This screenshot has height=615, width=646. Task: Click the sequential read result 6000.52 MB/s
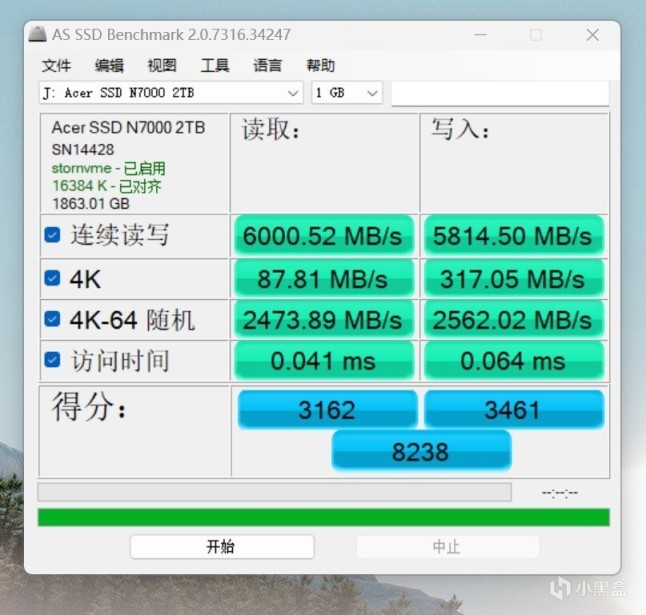[x=324, y=236]
